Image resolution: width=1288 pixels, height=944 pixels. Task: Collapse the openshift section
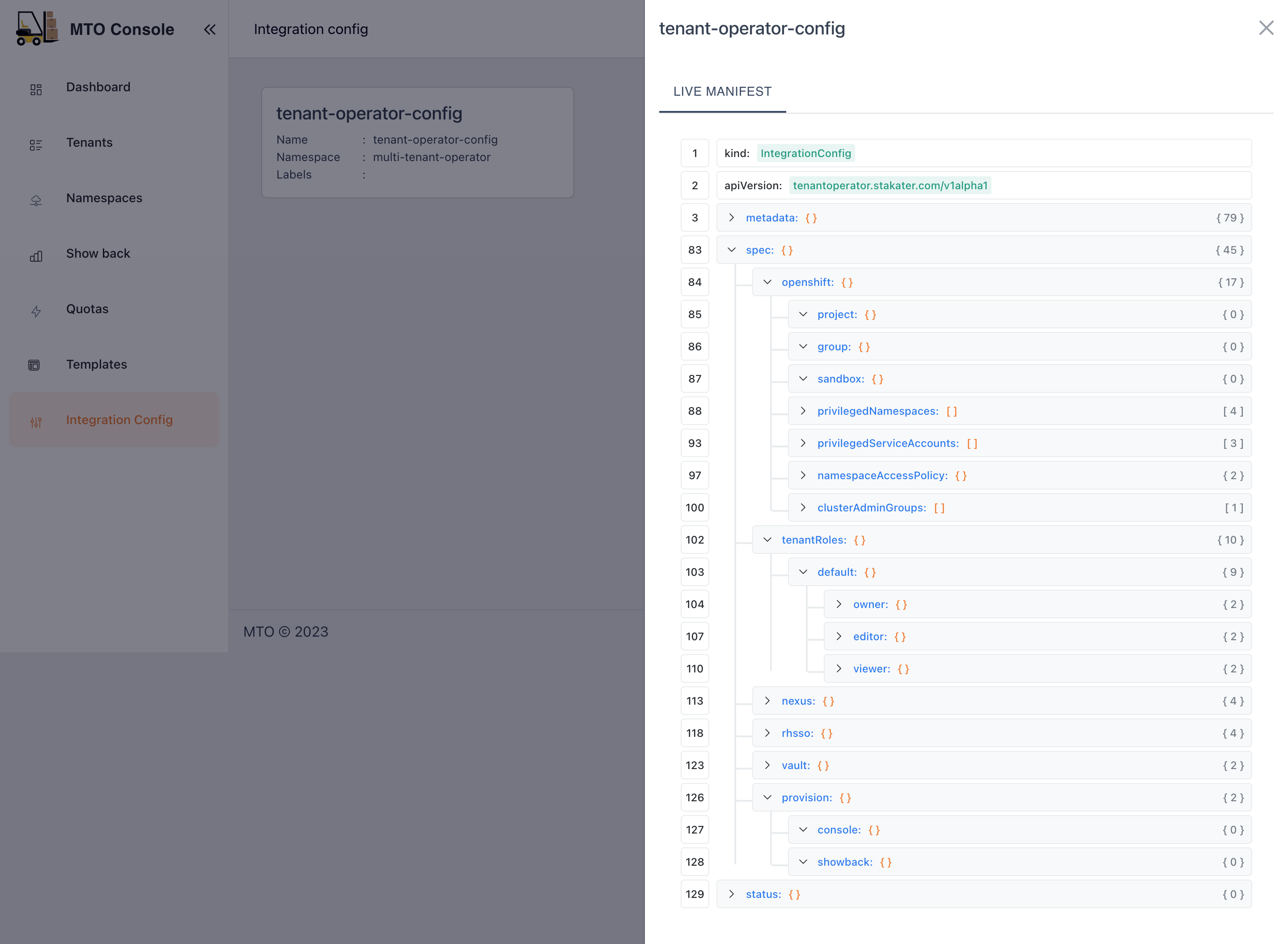[x=767, y=282]
